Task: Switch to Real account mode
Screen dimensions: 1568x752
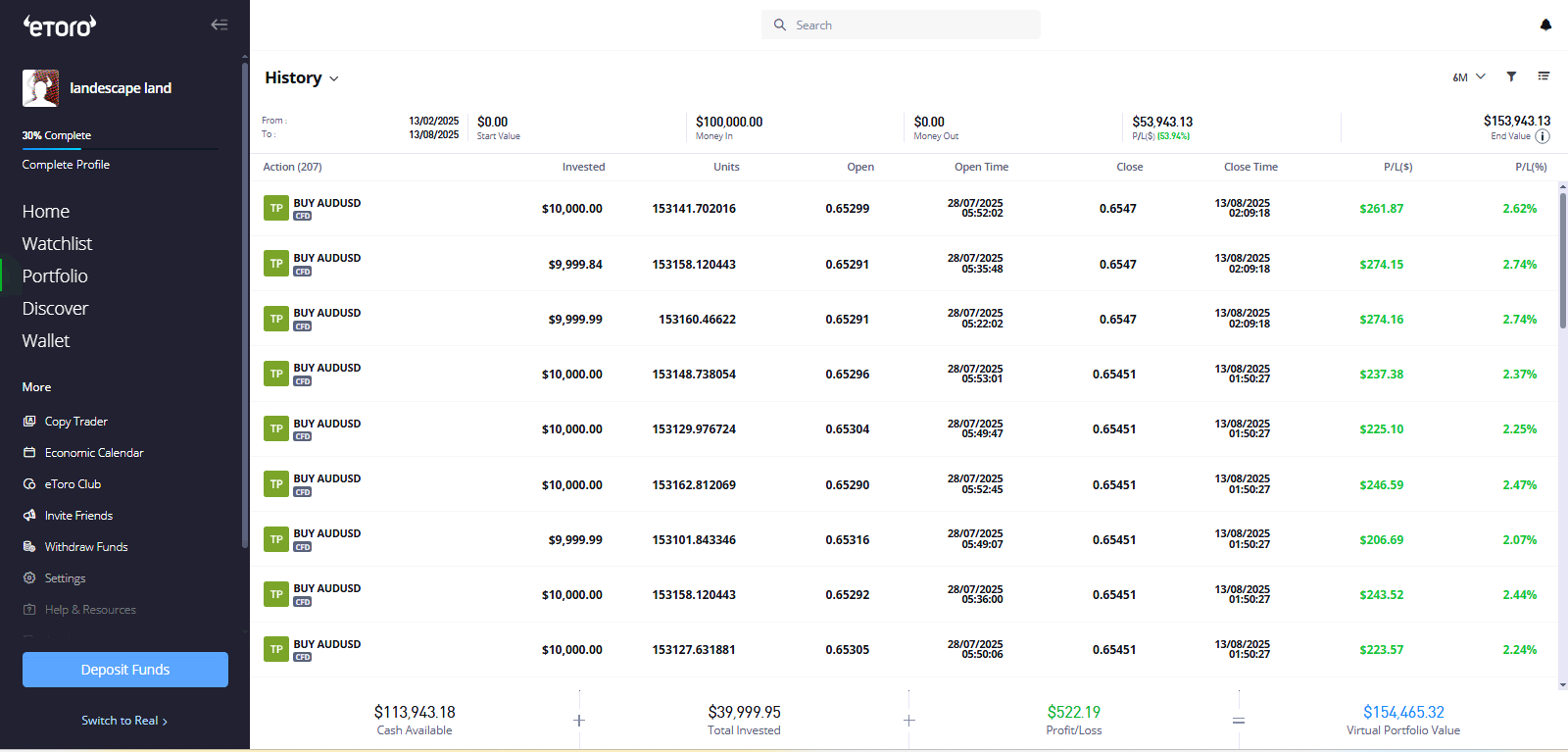Action: pyautogui.click(x=124, y=721)
